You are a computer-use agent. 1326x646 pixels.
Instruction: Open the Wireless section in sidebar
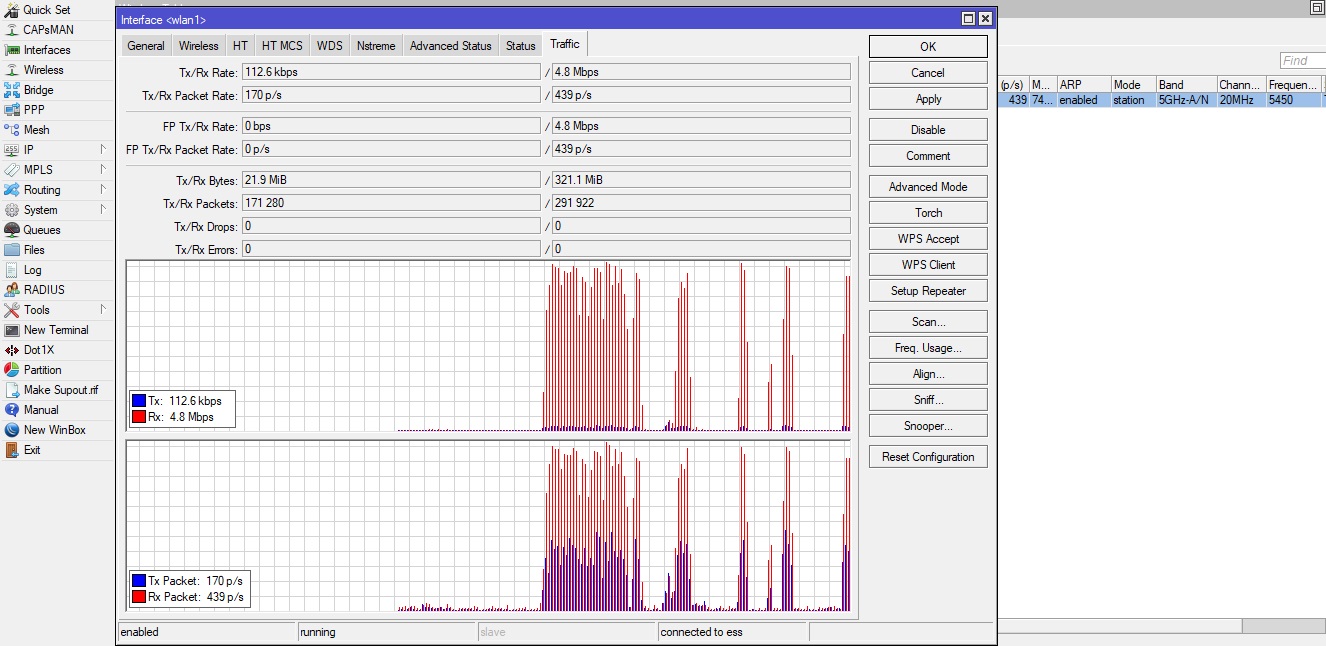(42, 70)
